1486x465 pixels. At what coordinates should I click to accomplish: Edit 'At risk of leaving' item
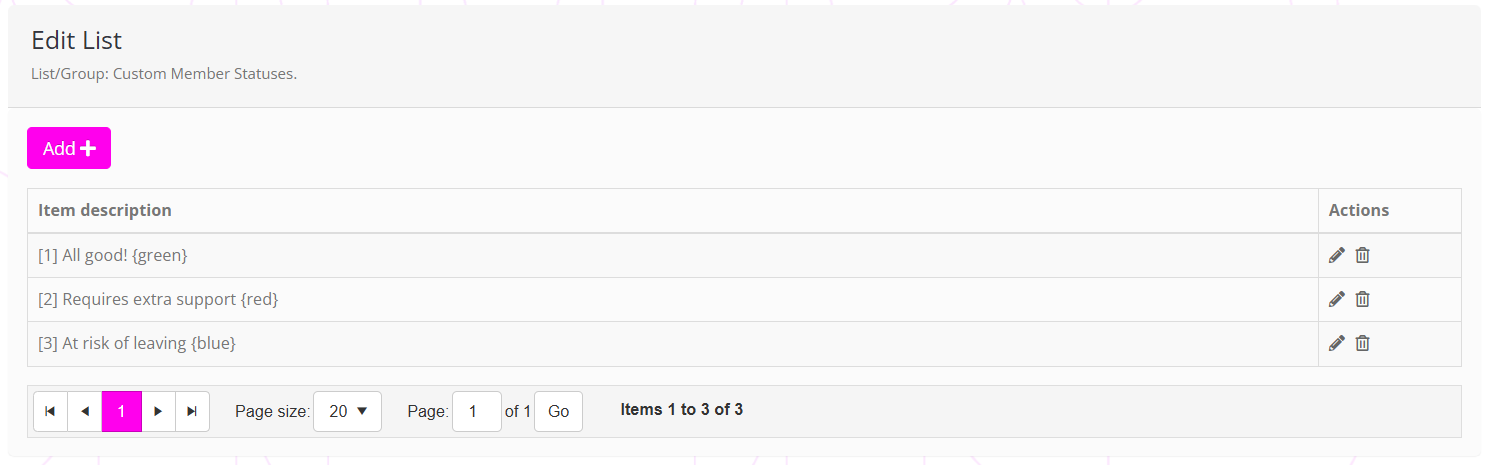[x=1336, y=343]
